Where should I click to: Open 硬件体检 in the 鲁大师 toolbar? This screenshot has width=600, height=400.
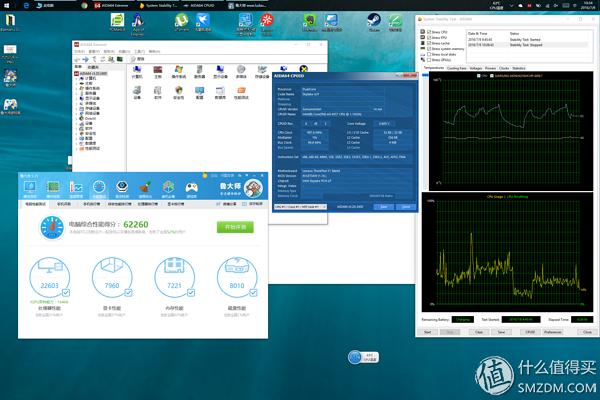[x=30, y=189]
